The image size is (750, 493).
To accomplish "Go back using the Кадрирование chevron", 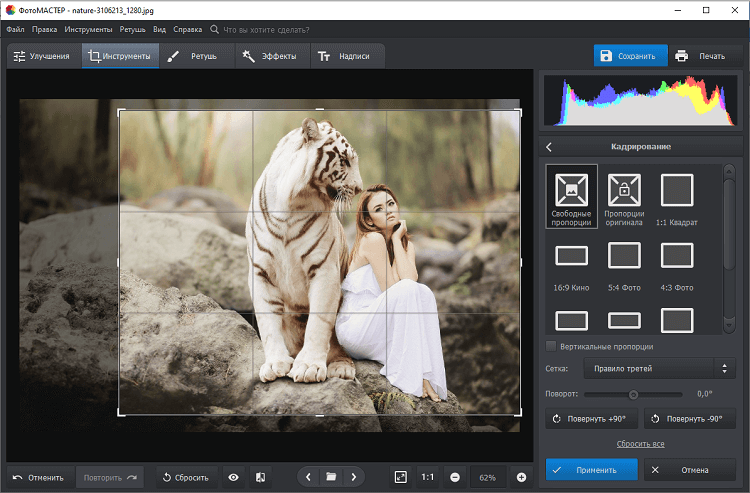I will click(549, 147).
